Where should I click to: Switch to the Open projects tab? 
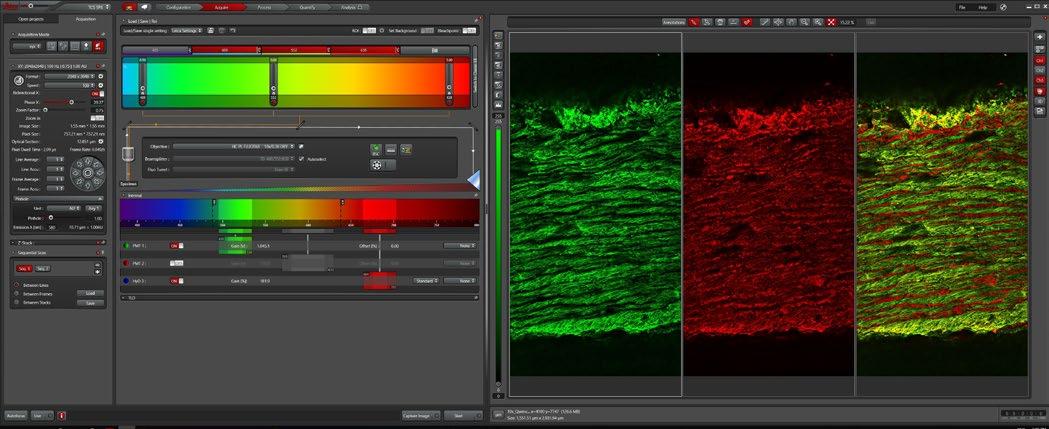[x=30, y=19]
